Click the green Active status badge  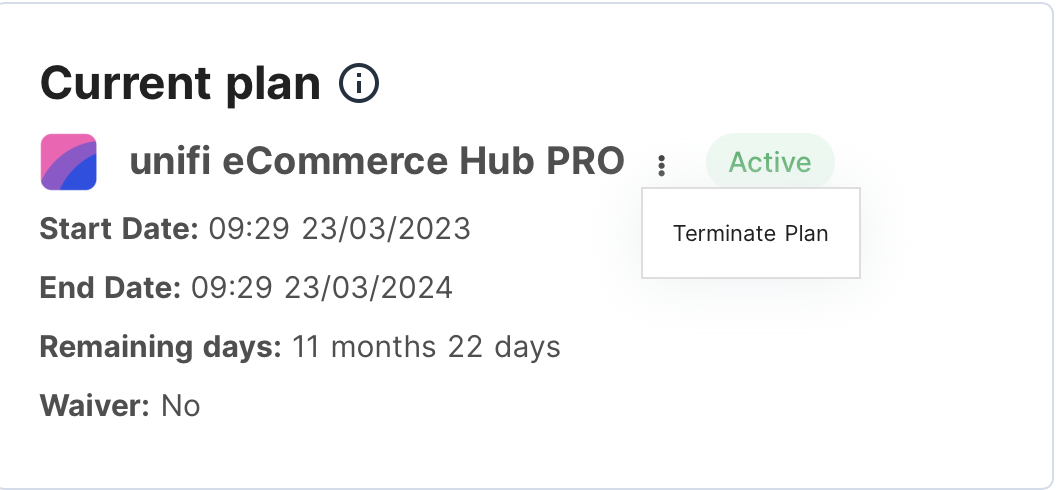(x=769, y=162)
